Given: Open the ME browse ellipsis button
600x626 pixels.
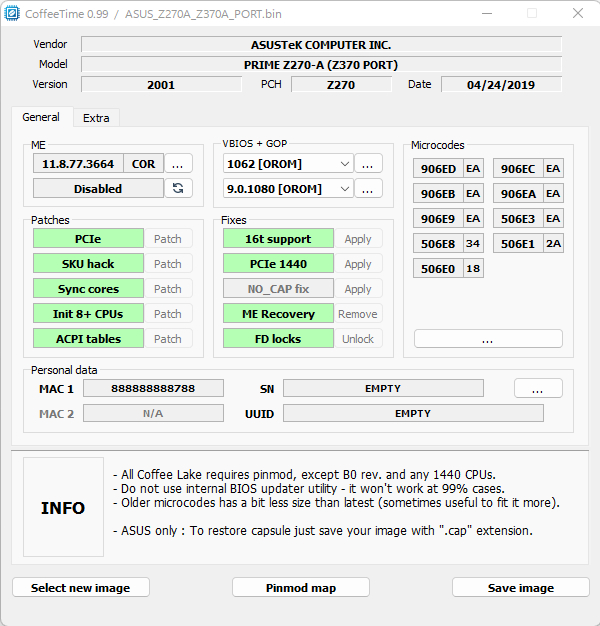Looking at the screenshot, I should (x=178, y=164).
